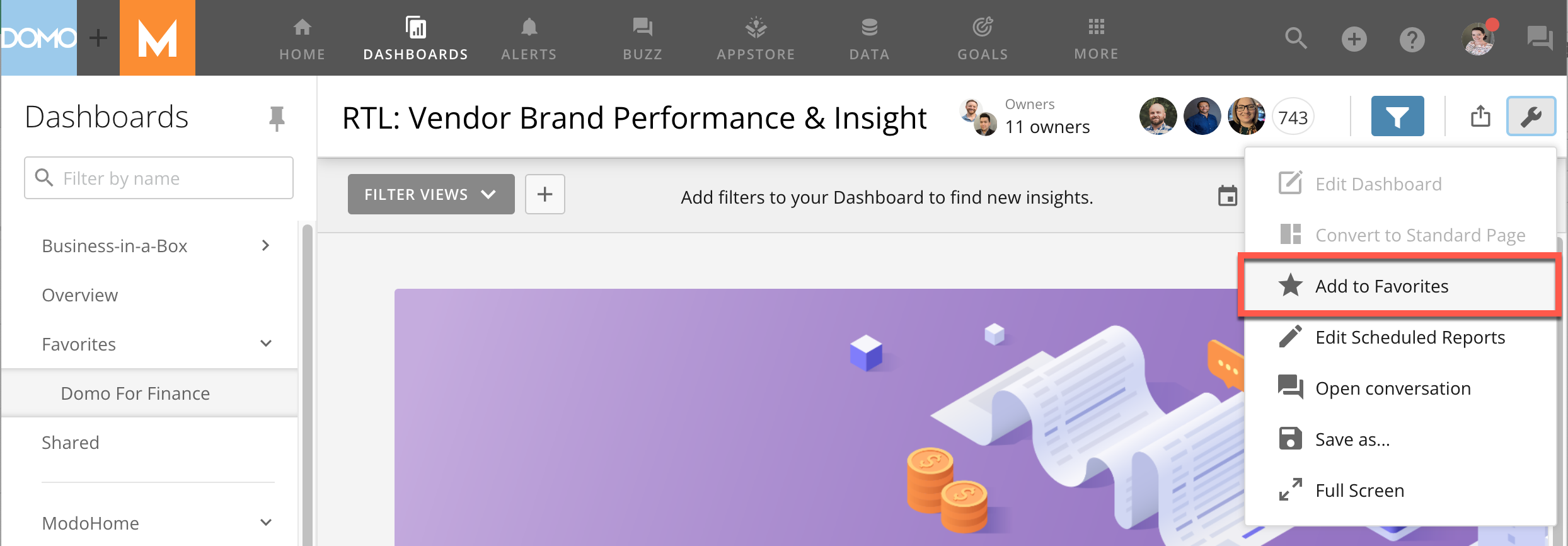Toggle the pin icon beside Dashboards heading
The height and width of the screenshot is (546, 1568).
click(x=277, y=117)
